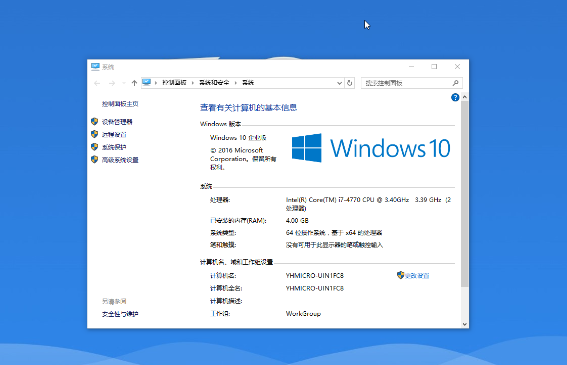Click the shield beside Change settings
567x365 pixels.
coord(400,275)
